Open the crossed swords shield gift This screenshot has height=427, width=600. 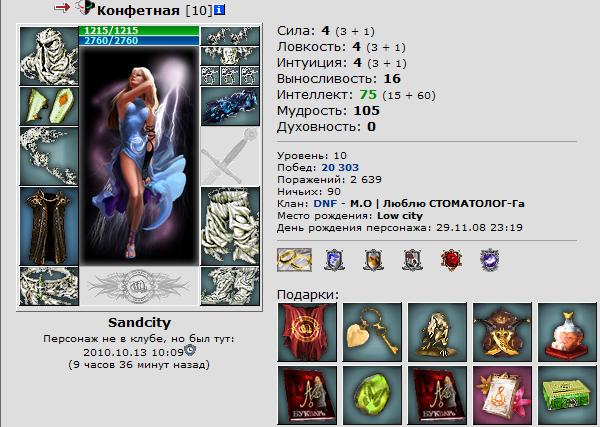tap(502, 332)
